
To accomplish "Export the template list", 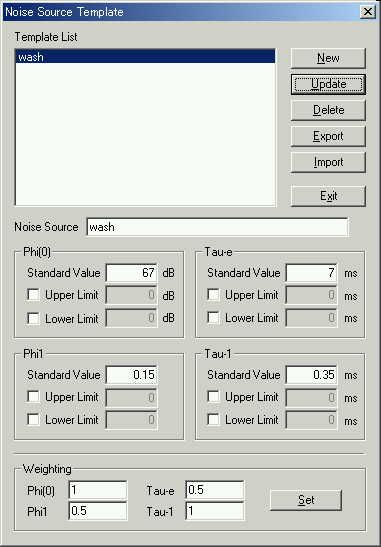I will click(328, 136).
